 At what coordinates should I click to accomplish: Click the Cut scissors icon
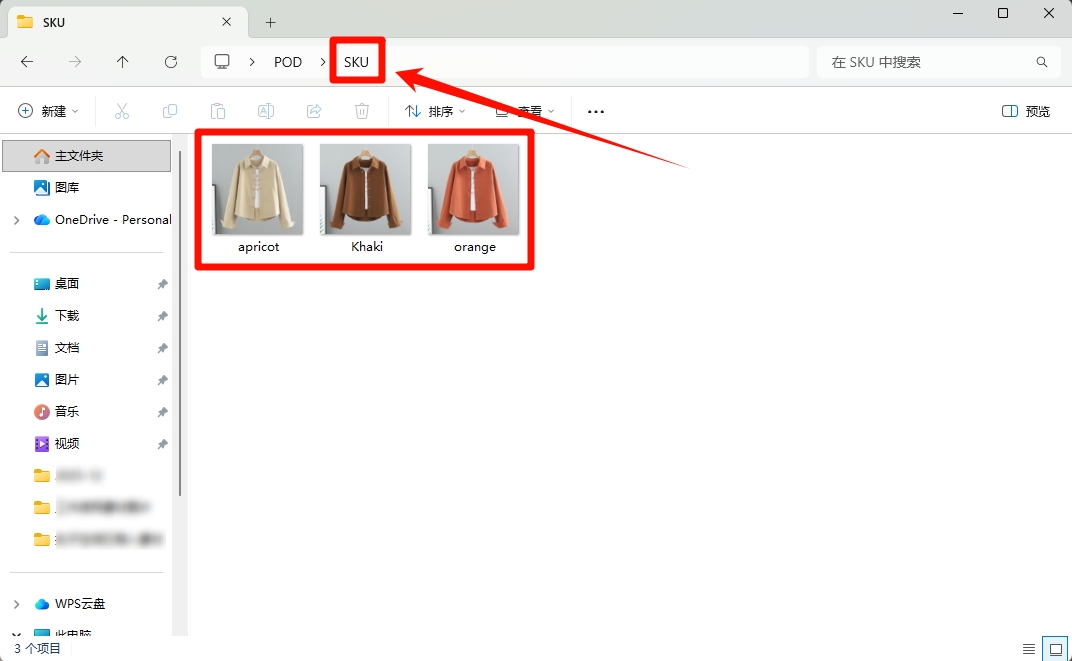point(122,111)
